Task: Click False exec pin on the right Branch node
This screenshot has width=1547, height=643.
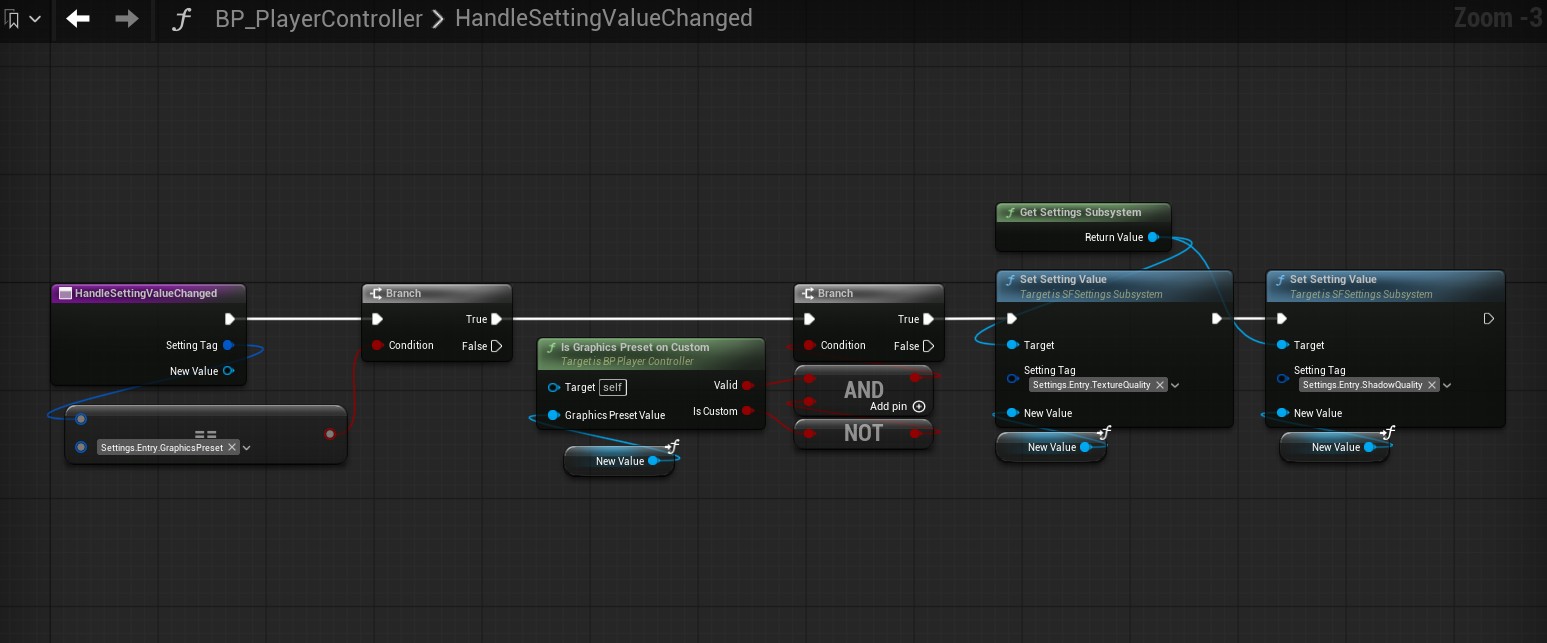Action: pyautogui.click(x=928, y=346)
